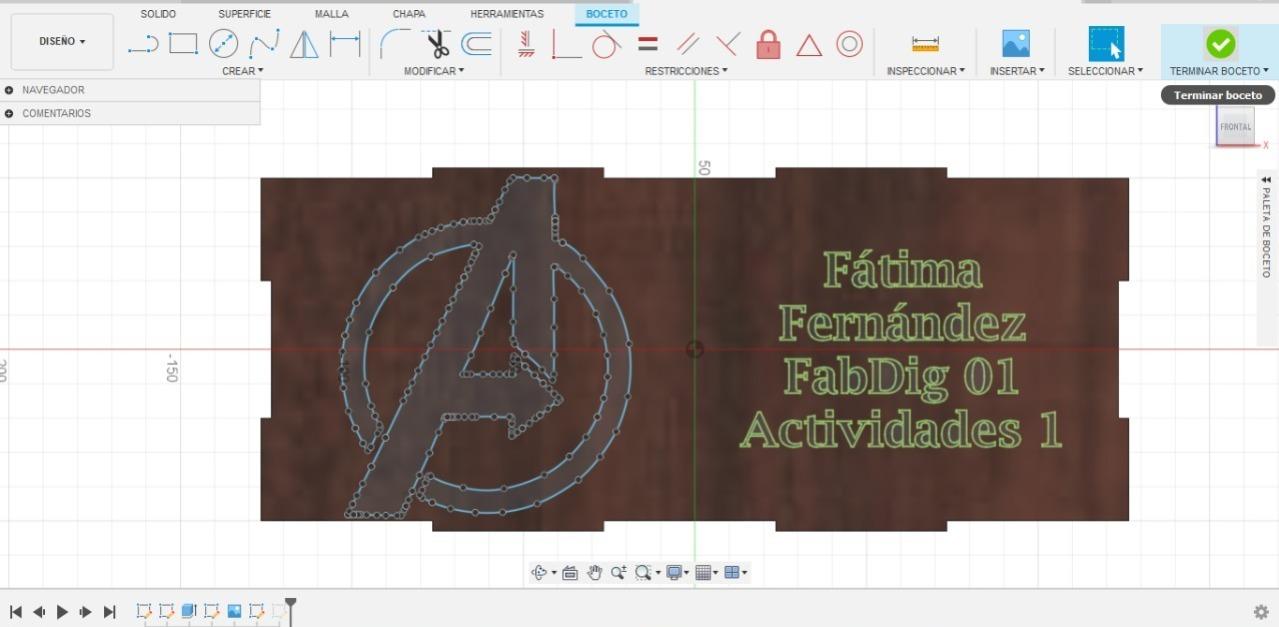The height and width of the screenshot is (627, 1279).
Task: Select the 'Fátima' sketch text
Action: (902, 271)
